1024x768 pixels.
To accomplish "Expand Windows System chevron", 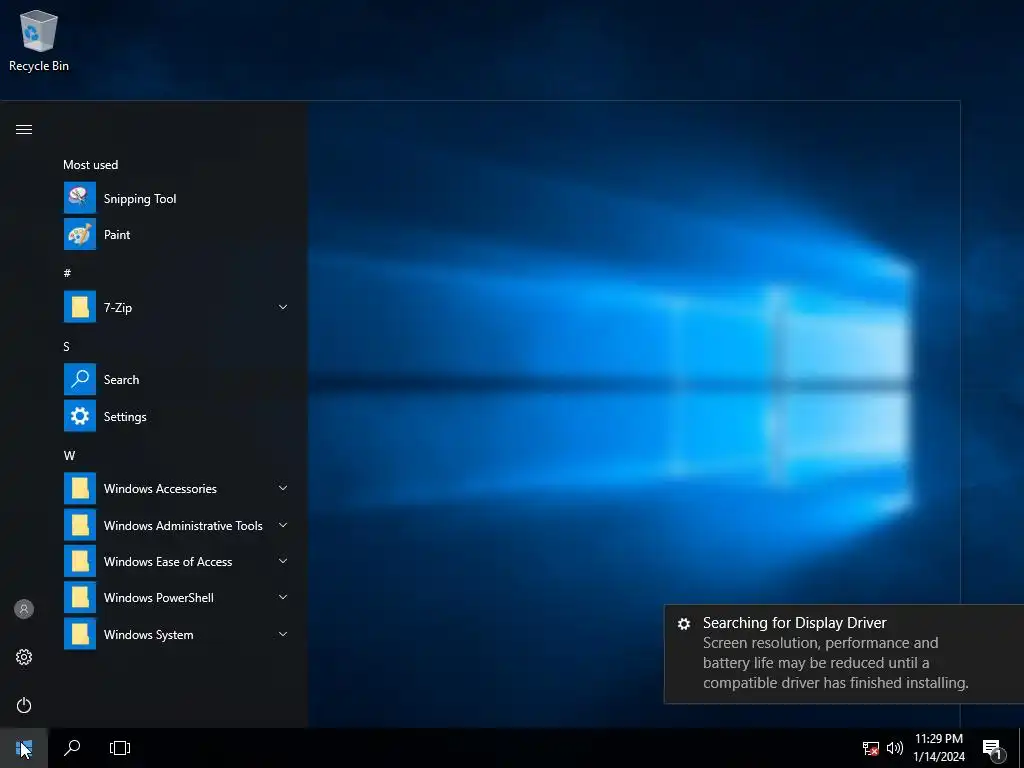I will tap(283, 634).
